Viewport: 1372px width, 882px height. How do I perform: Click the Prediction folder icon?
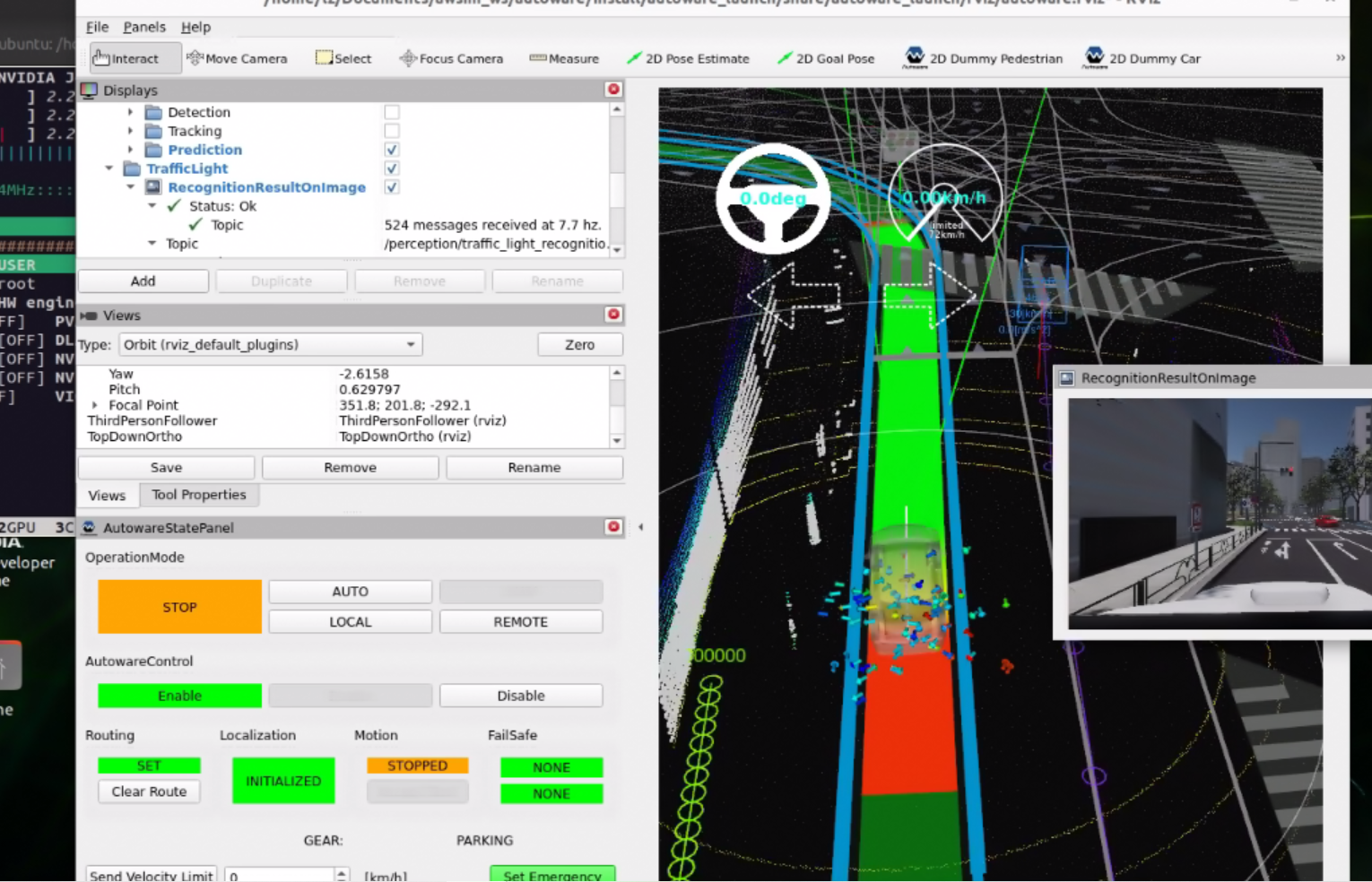click(x=153, y=150)
